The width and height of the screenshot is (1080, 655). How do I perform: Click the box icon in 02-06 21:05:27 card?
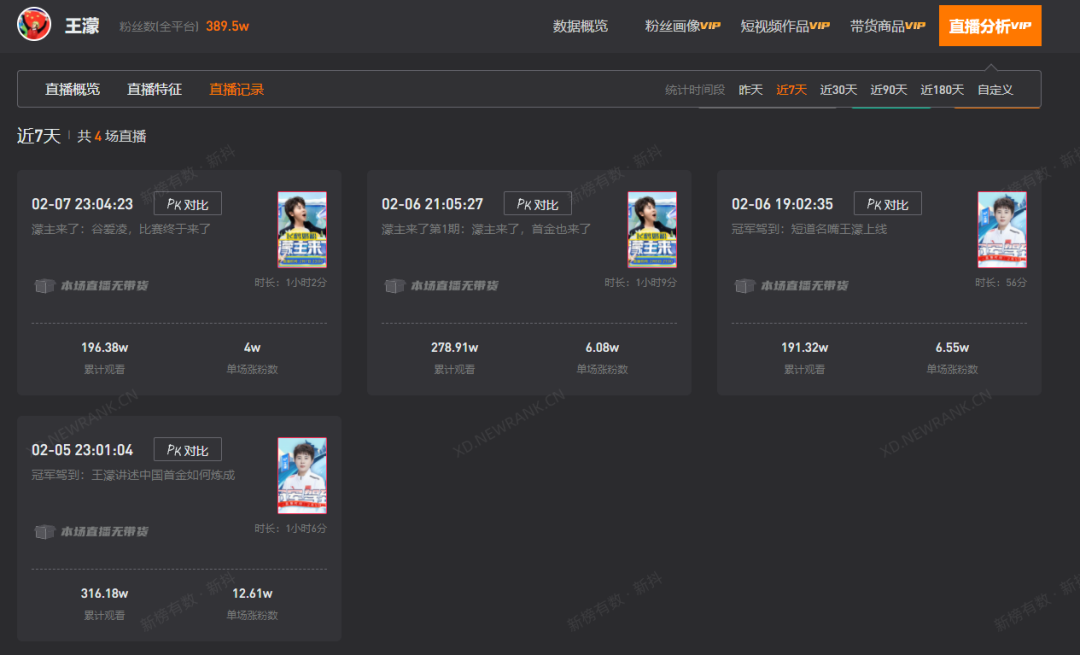point(395,285)
